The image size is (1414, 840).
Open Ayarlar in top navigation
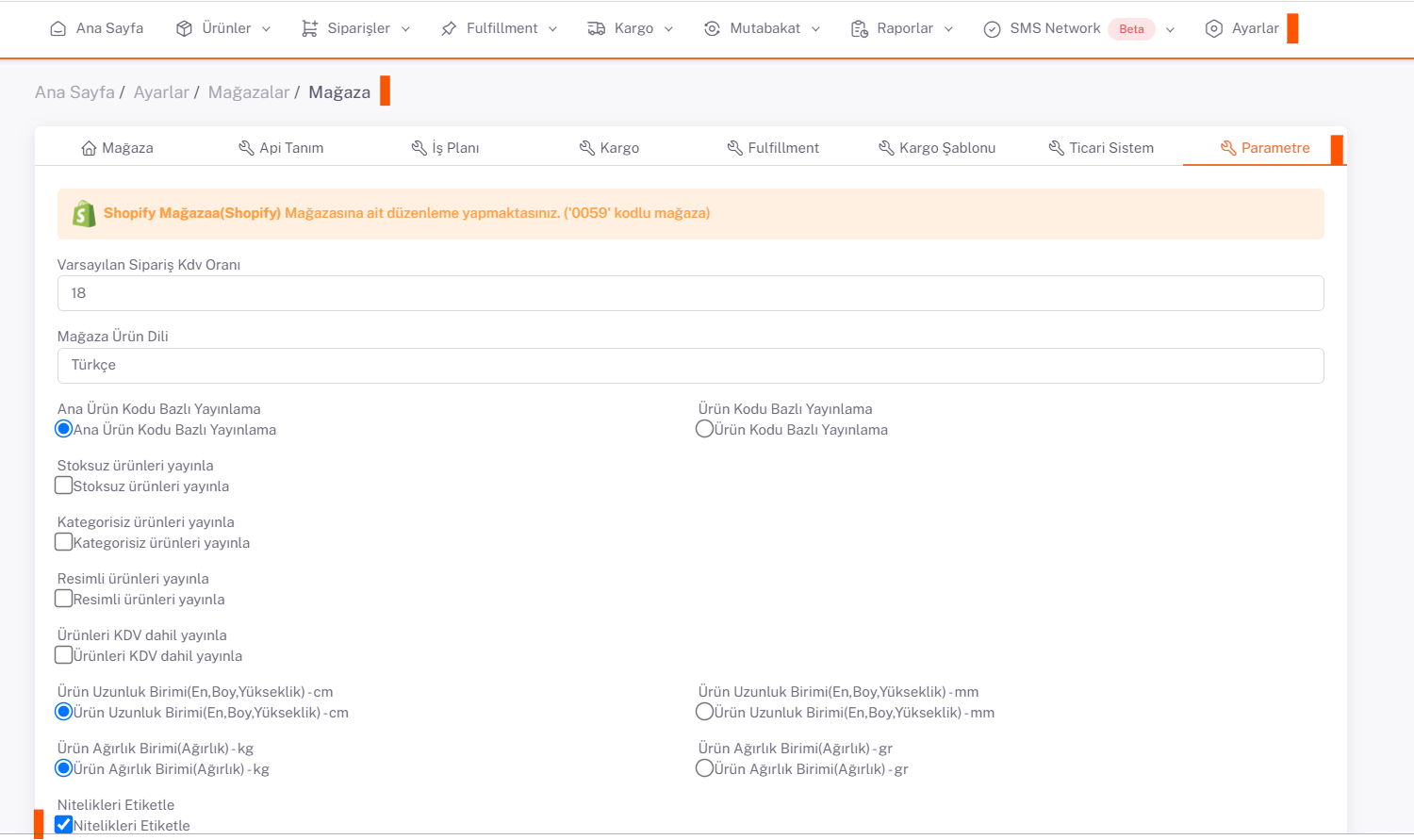(x=1241, y=29)
